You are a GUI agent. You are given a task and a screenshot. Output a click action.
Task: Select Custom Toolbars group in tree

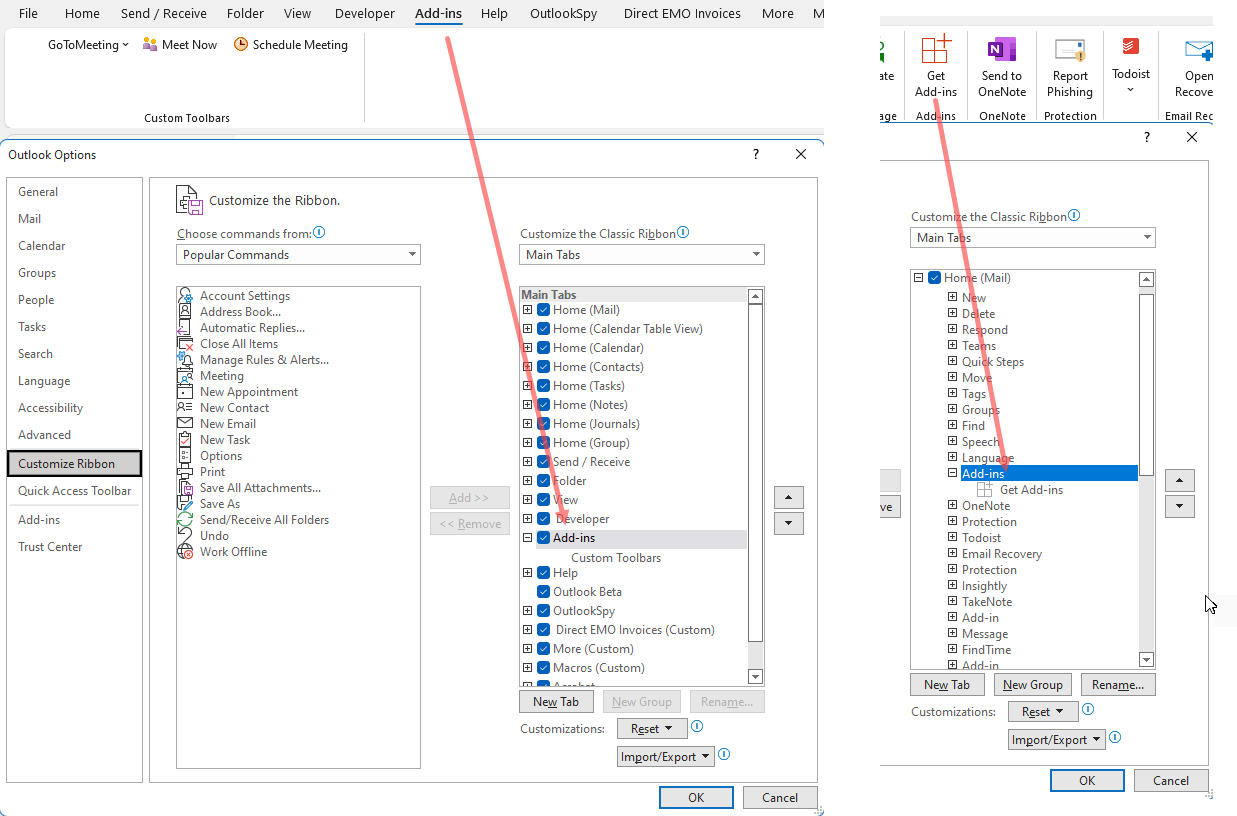[616, 558]
